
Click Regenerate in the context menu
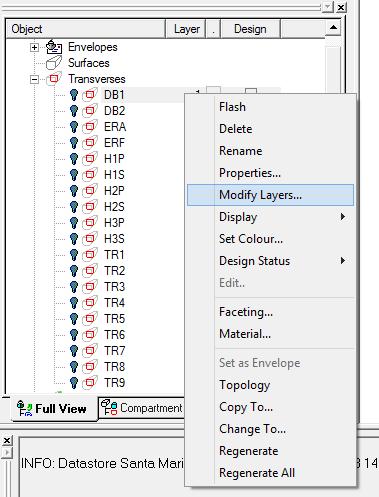[270, 451]
